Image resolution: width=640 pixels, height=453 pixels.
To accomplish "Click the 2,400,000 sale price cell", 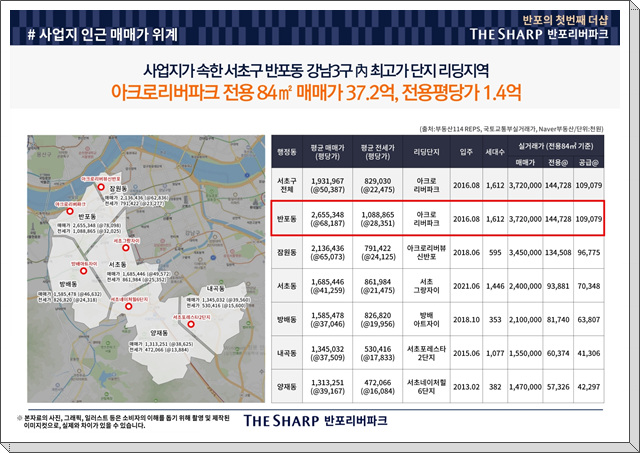I will pyautogui.click(x=525, y=286).
